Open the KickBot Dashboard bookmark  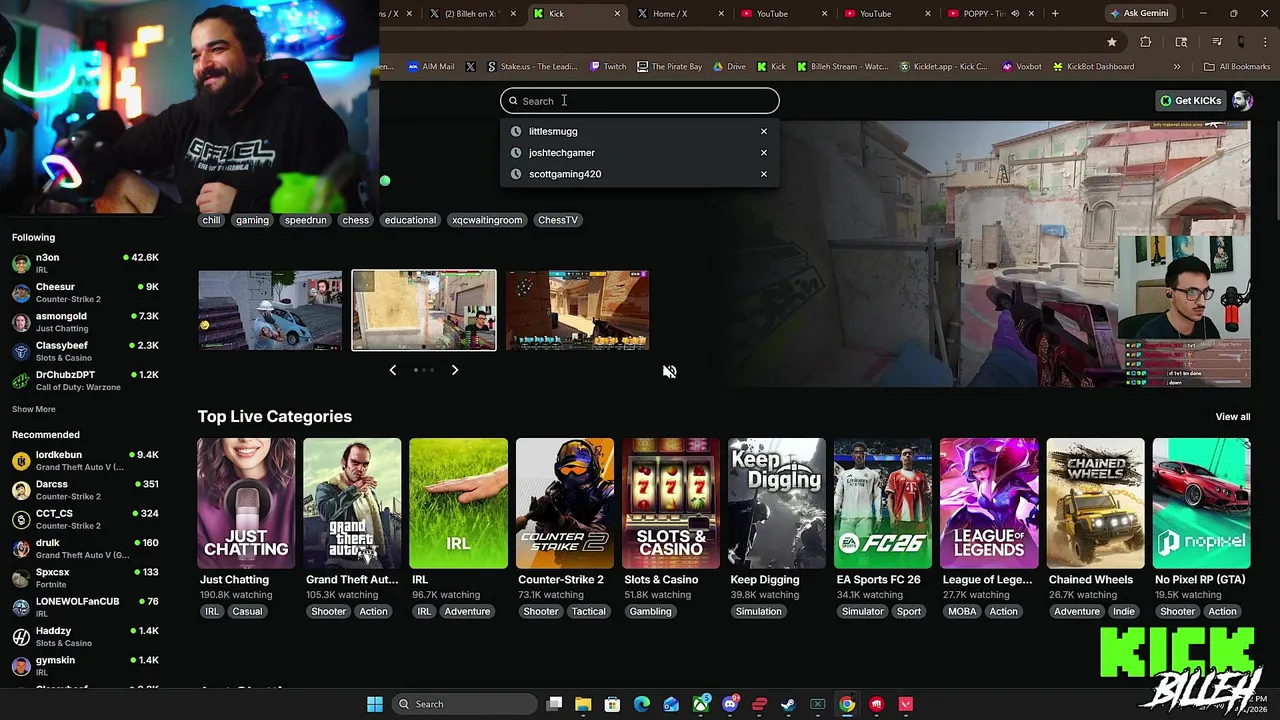(1093, 67)
